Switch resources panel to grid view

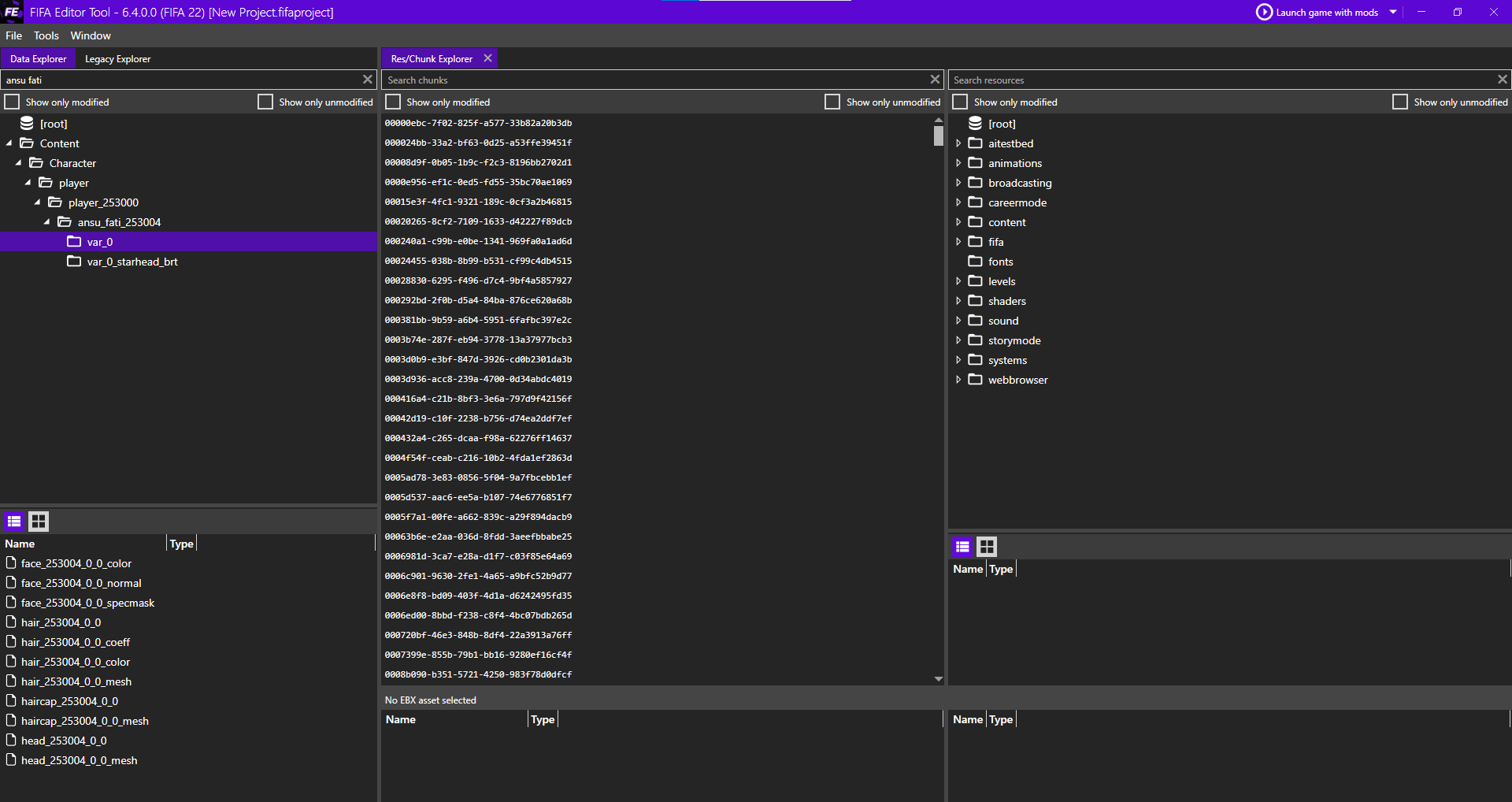[x=987, y=546]
